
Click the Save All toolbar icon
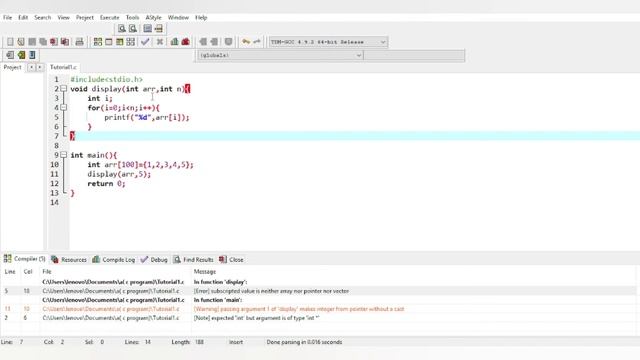(43, 42)
